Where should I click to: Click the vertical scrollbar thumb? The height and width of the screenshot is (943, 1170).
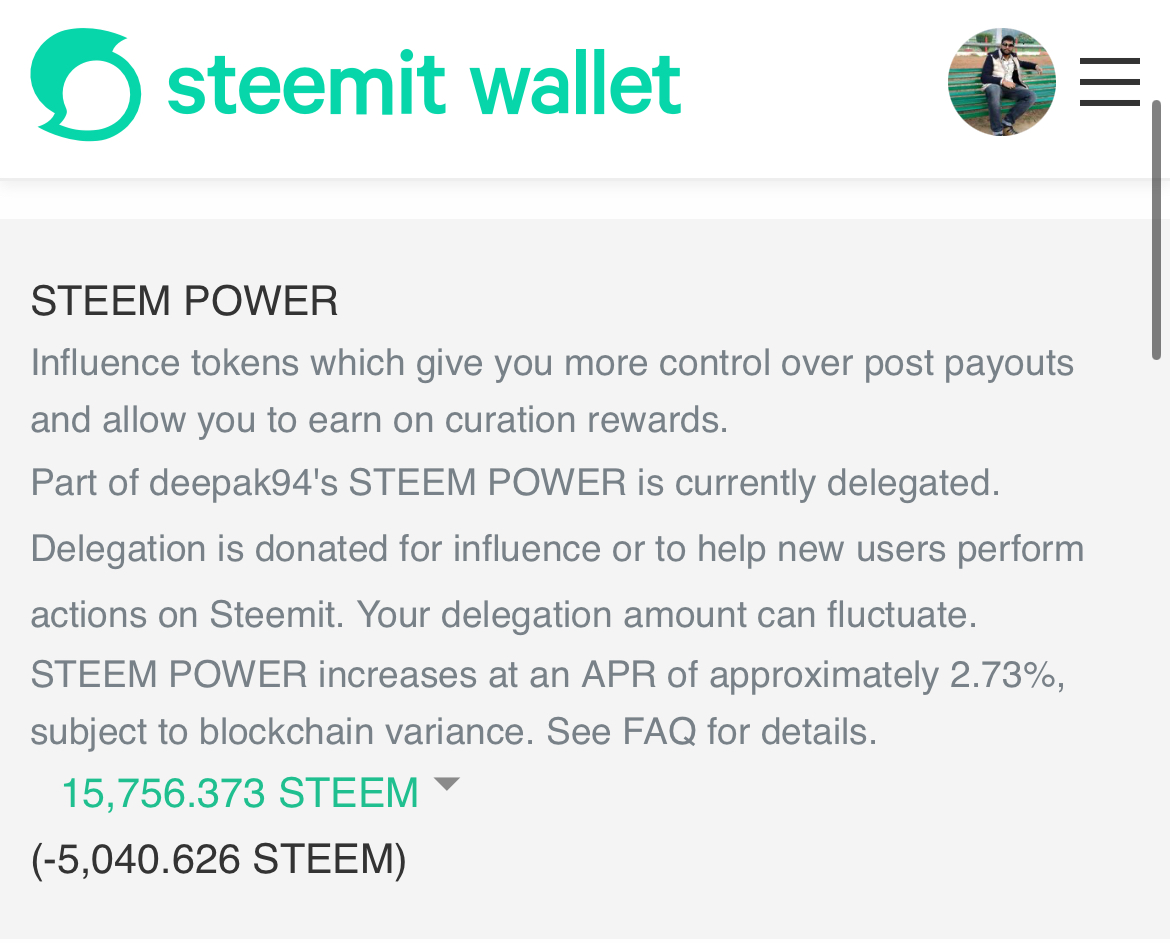tap(1156, 228)
